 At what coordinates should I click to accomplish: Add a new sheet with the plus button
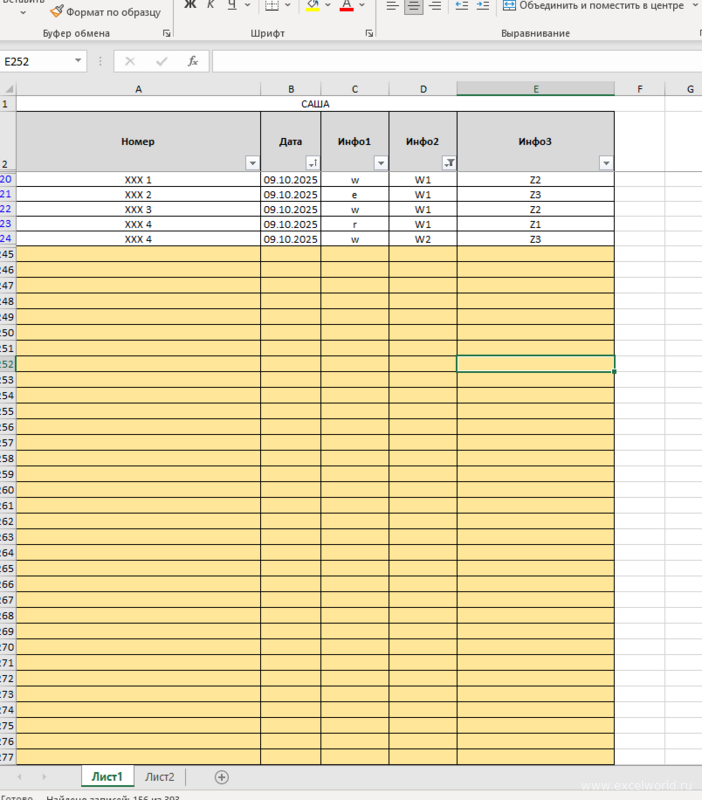click(222, 777)
